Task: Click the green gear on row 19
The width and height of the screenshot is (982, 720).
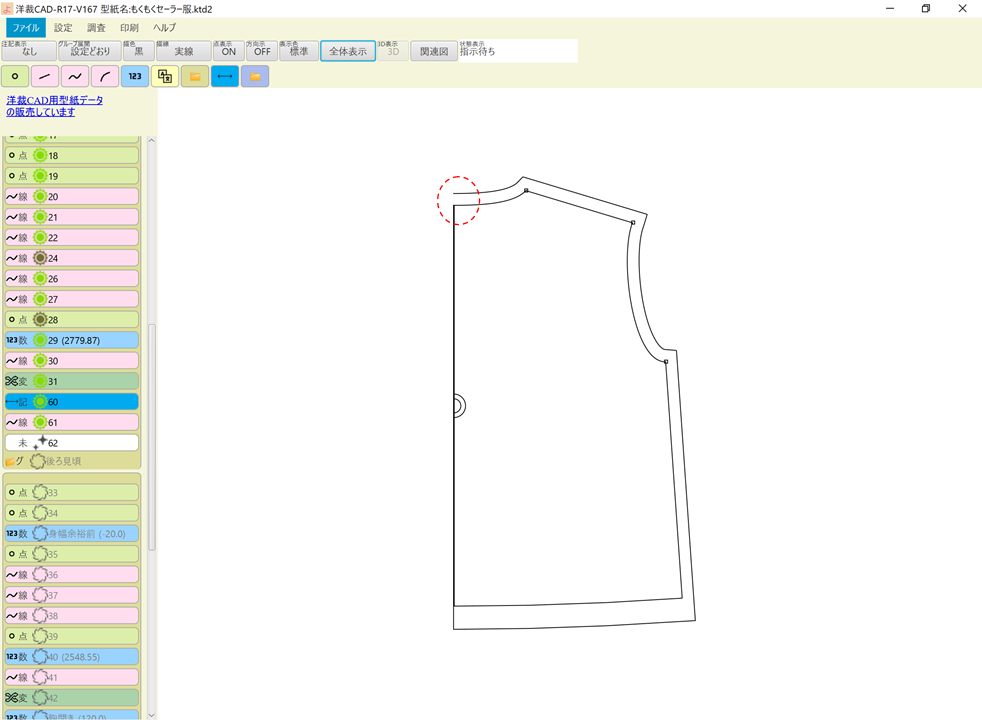Action: tap(40, 176)
